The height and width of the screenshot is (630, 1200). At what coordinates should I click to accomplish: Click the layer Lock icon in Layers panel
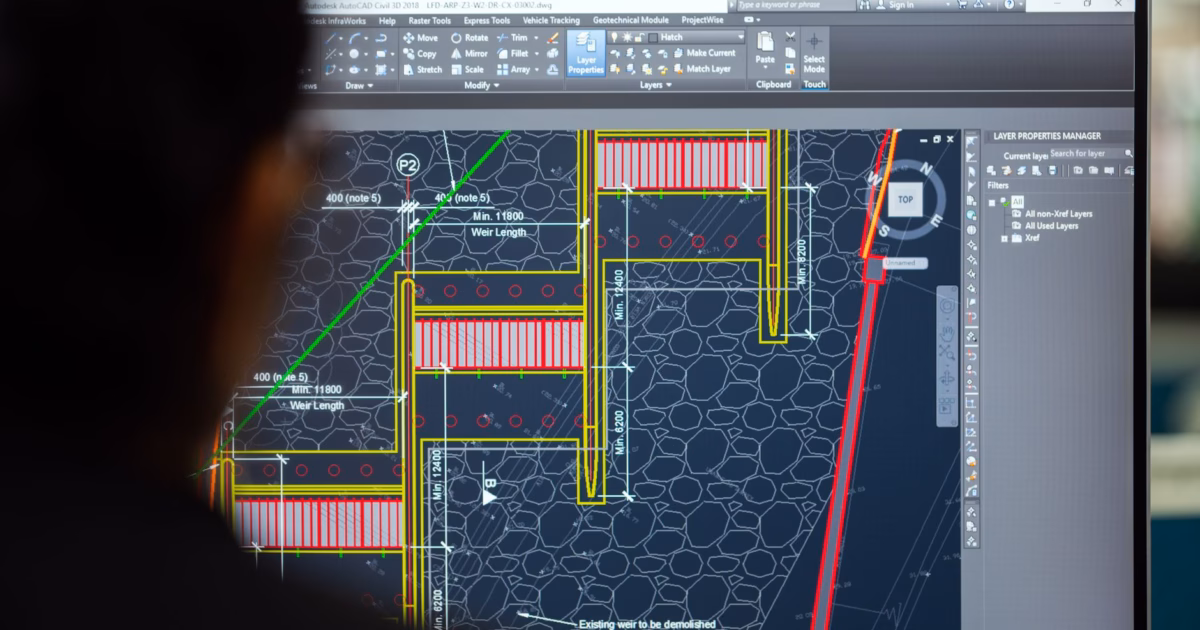click(x=662, y=53)
